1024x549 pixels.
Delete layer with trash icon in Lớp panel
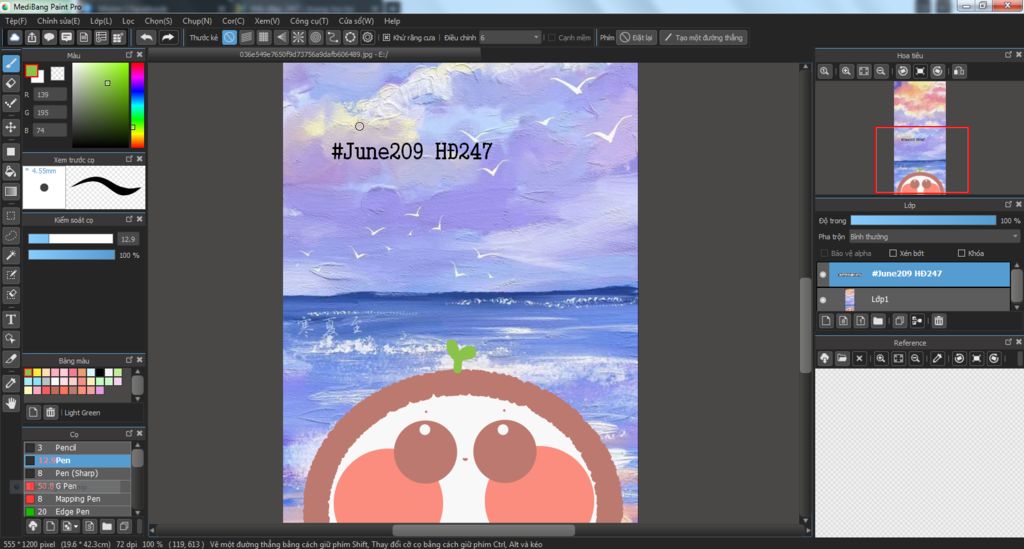[x=938, y=321]
